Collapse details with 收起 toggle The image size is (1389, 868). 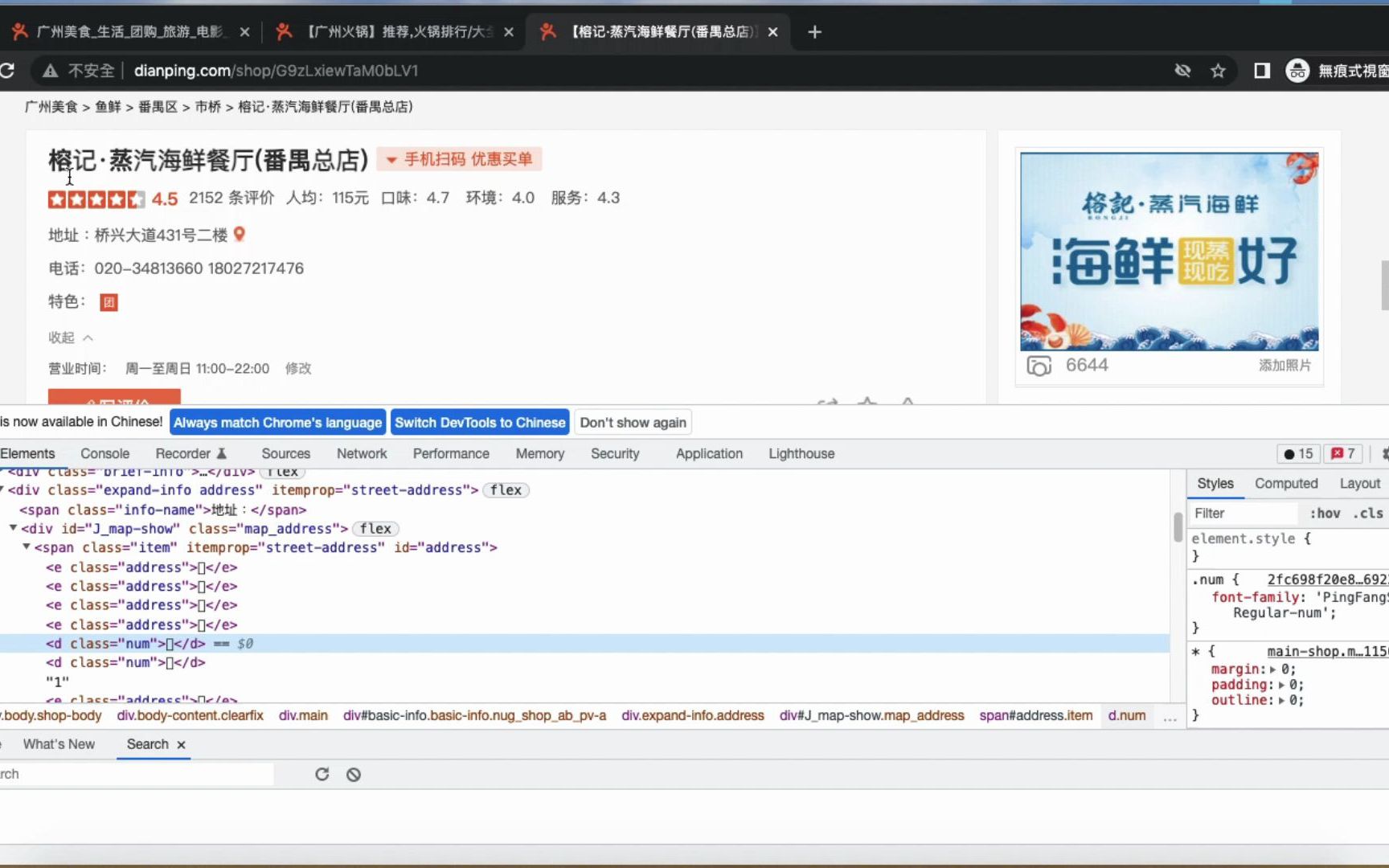coord(71,338)
